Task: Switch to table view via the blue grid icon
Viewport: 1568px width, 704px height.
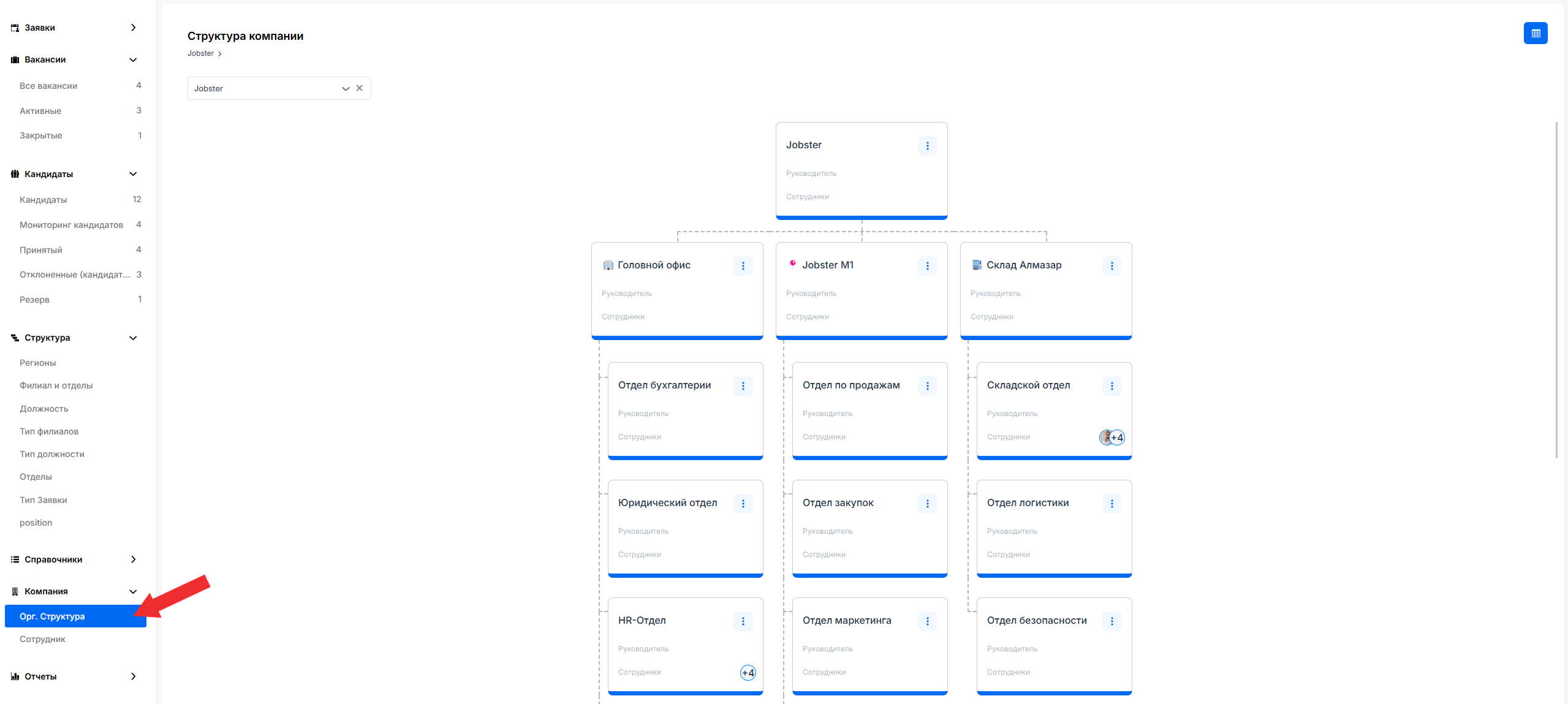Action: [x=1535, y=33]
